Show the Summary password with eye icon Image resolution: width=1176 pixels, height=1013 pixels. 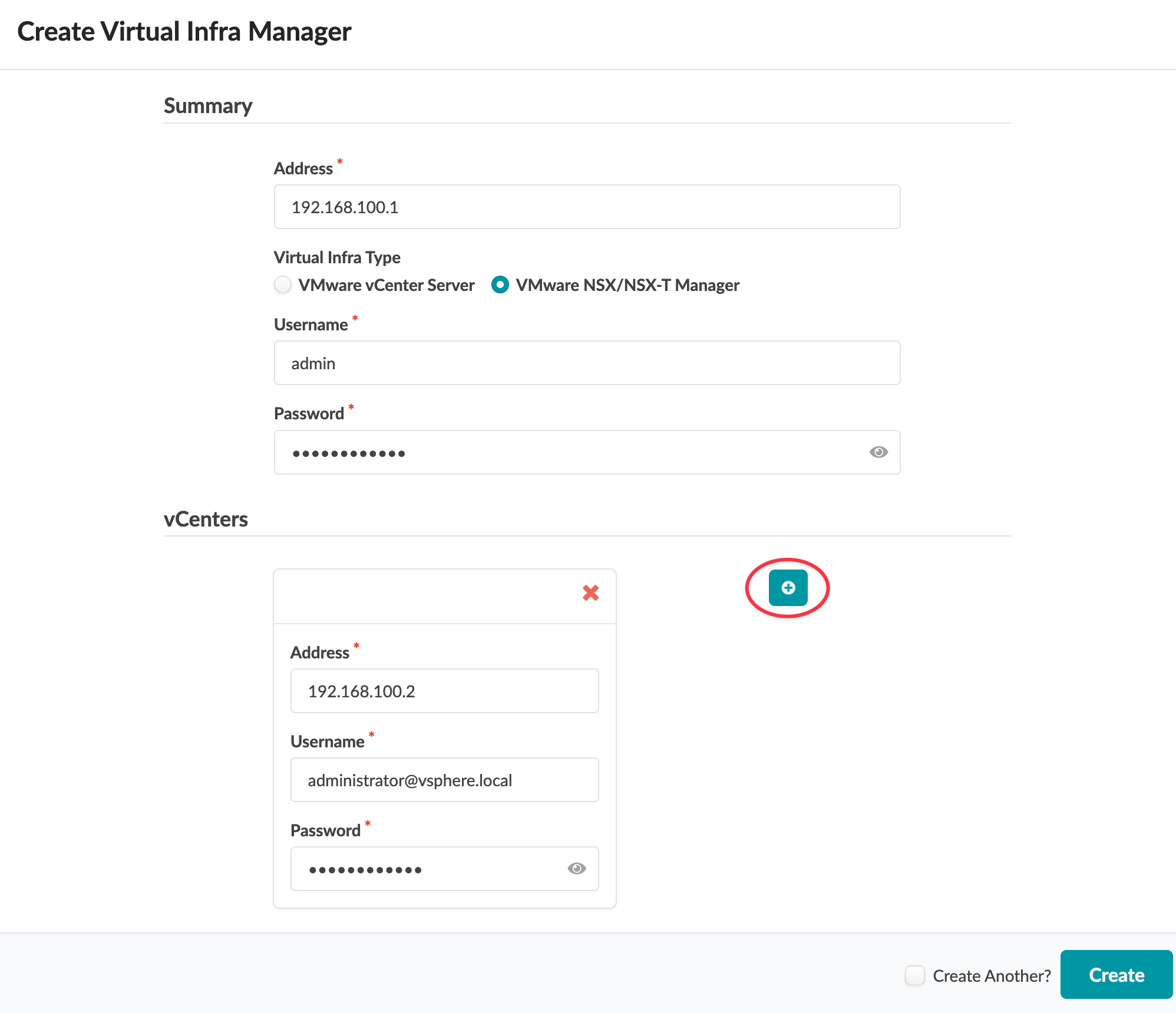click(878, 452)
